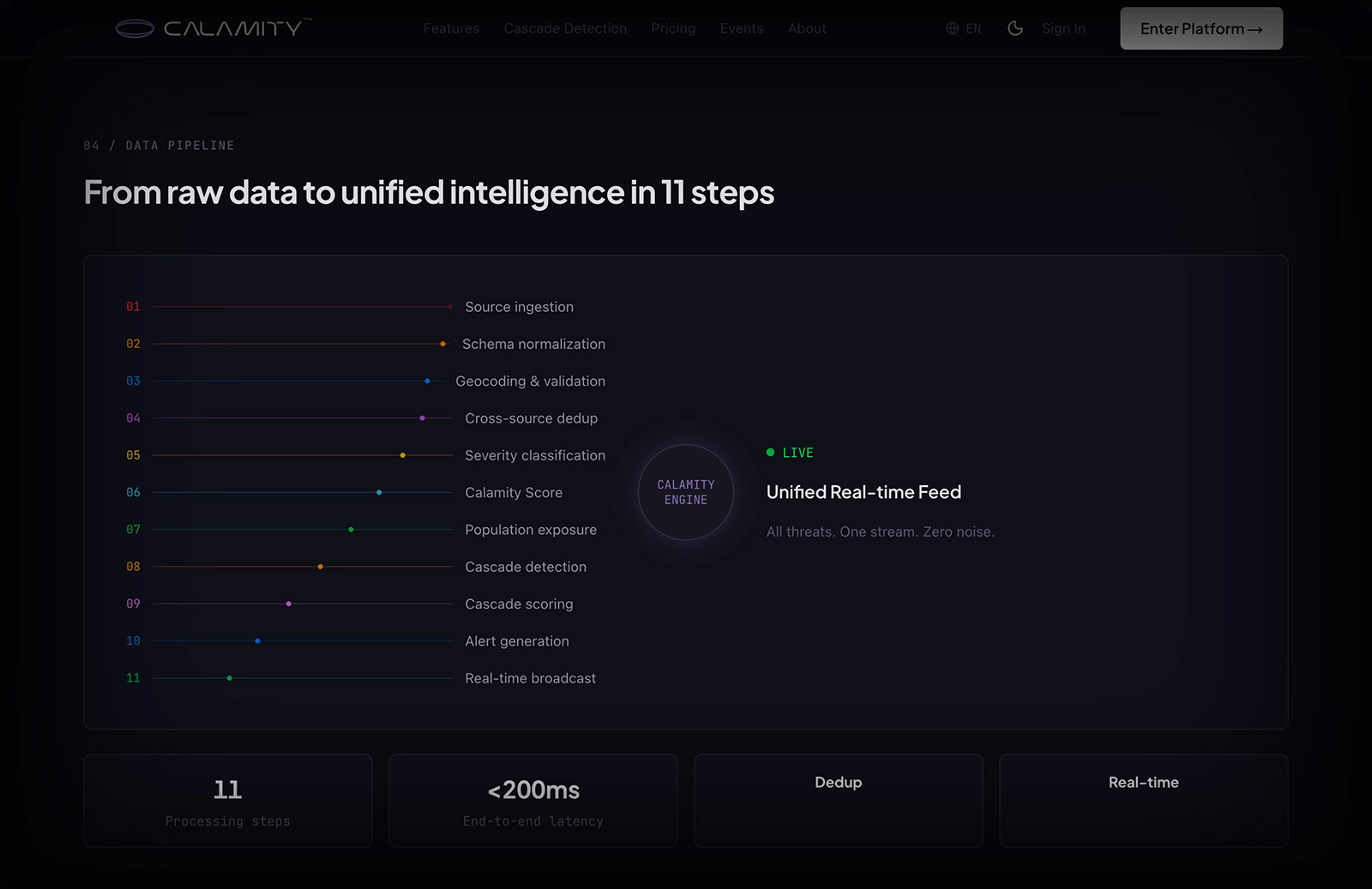The width and height of the screenshot is (1372, 889).
Task: Click the green LIVE status indicator dot
Action: (770, 453)
